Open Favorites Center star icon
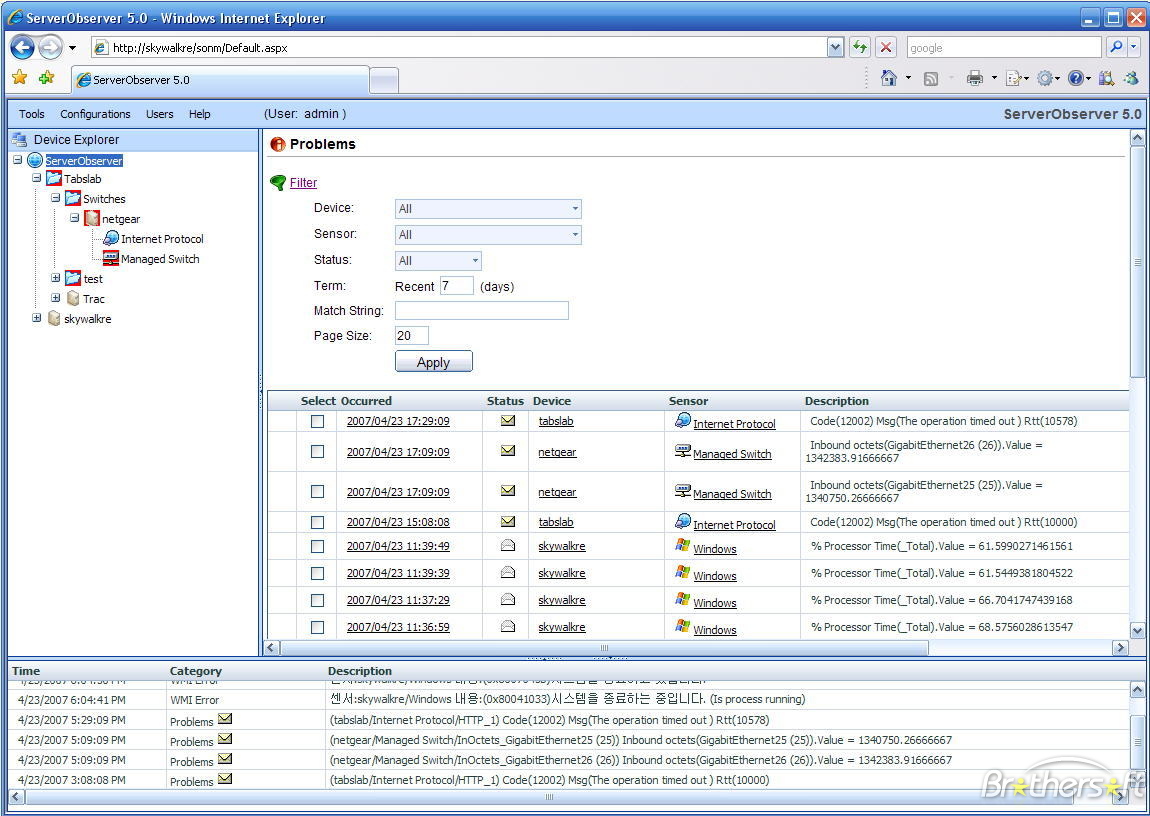The image size is (1150, 816). click(x=20, y=78)
